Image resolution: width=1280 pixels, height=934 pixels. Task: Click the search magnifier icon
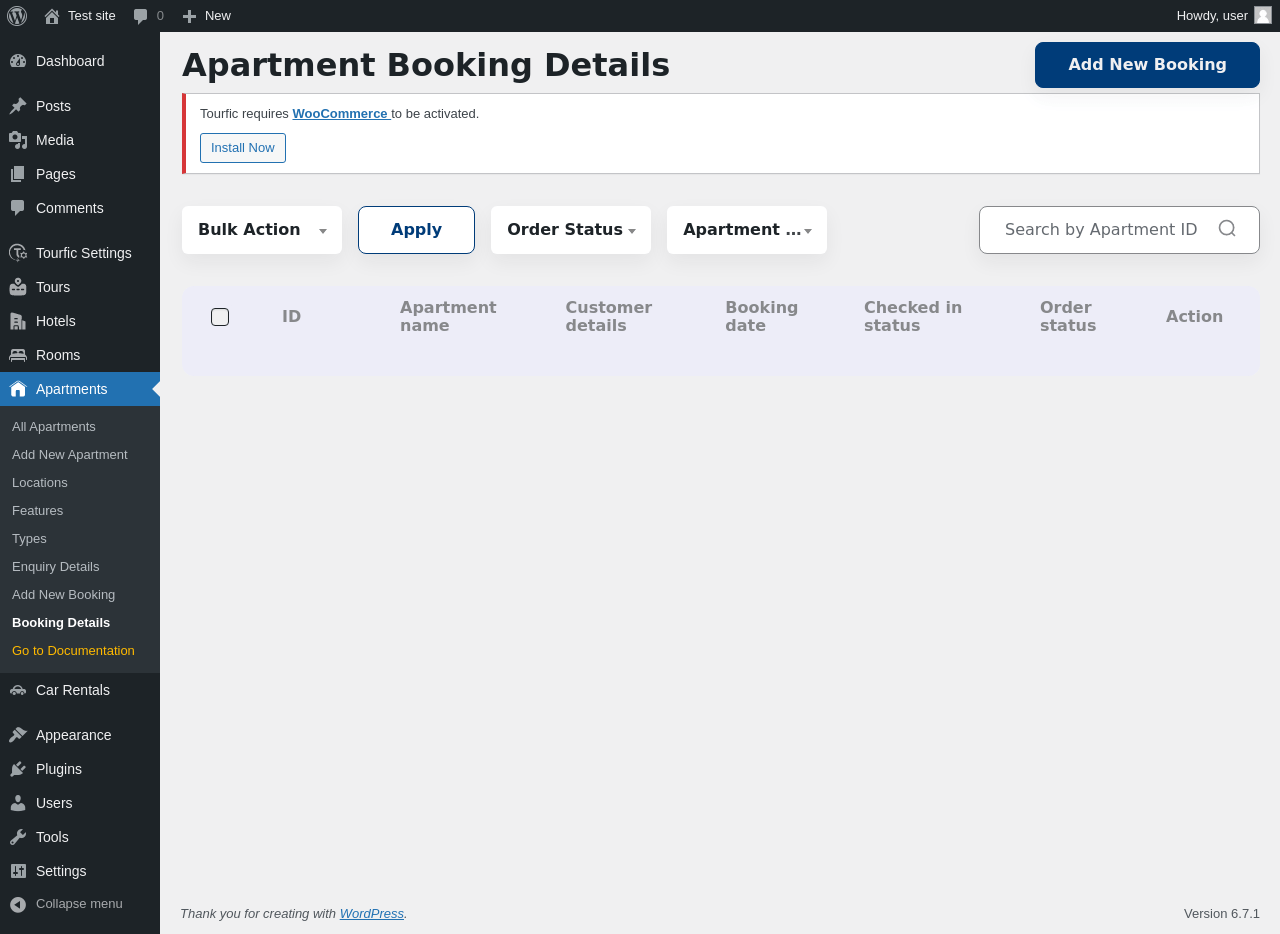click(x=1227, y=229)
